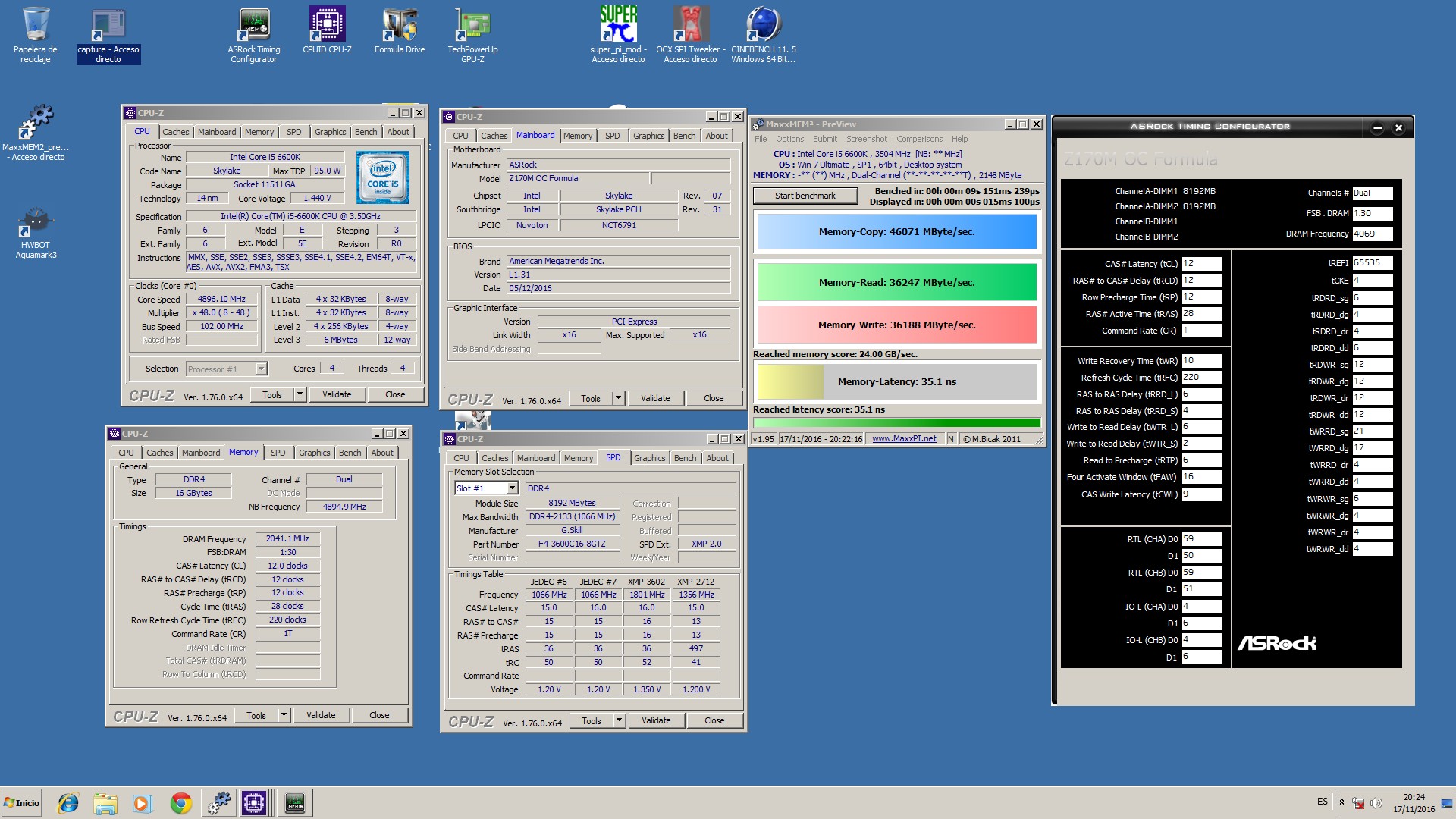This screenshot has height=819, width=1456.
Task: Open OCX SPI Tweaker shortcut icon
Action: point(690,34)
